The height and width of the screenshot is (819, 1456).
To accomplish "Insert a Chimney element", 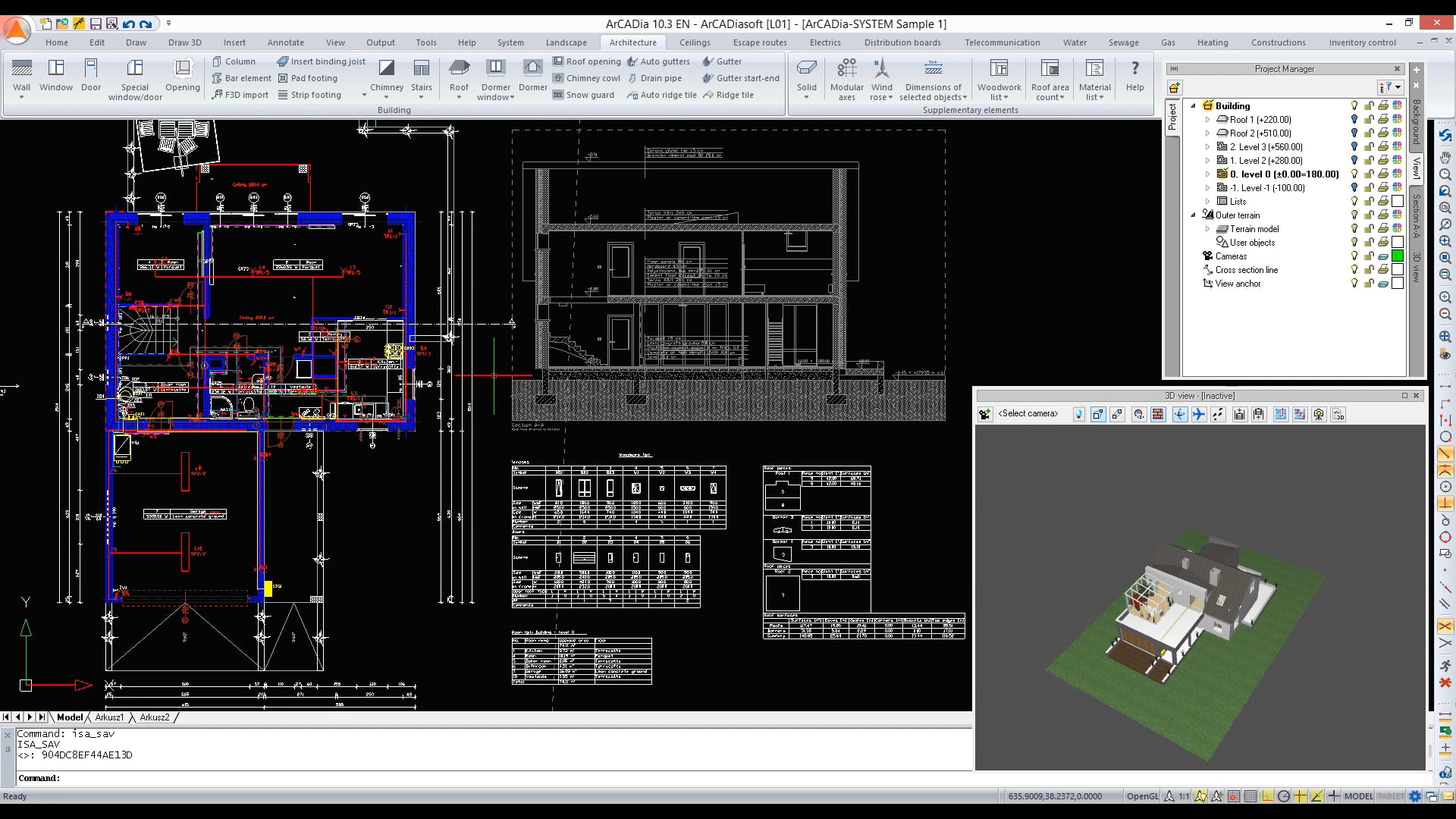I will tap(387, 74).
